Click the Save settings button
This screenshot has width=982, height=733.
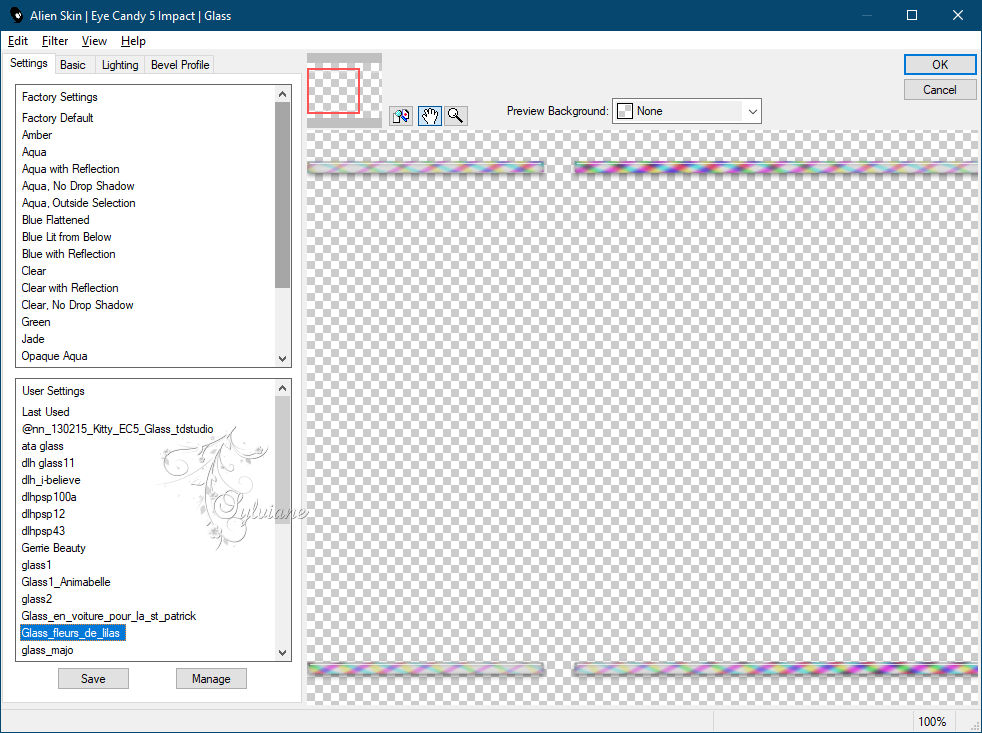click(x=93, y=678)
